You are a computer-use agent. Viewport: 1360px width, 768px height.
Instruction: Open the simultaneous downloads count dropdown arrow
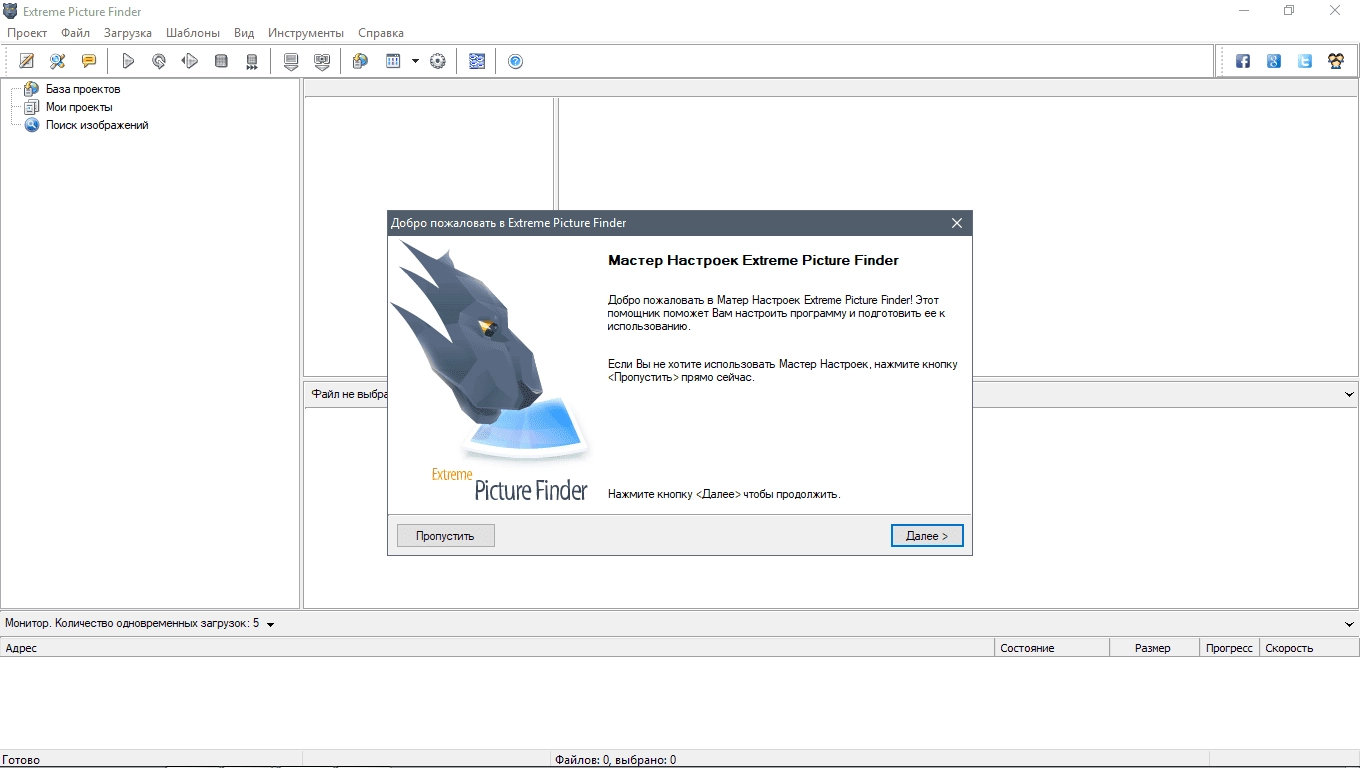tap(270, 624)
